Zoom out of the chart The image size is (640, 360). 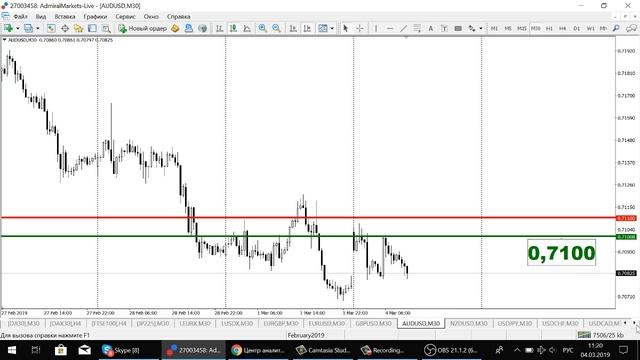tap(276, 28)
